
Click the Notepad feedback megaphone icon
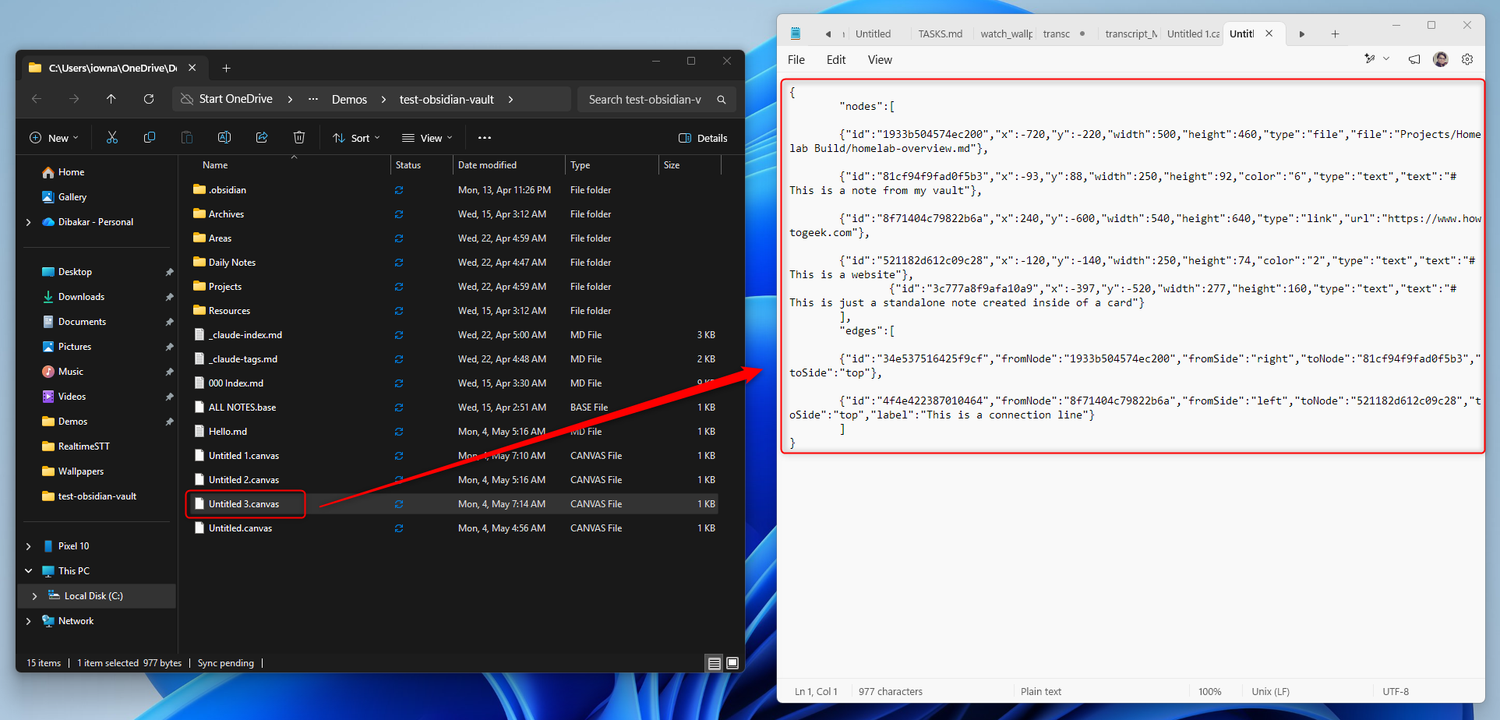1414,60
